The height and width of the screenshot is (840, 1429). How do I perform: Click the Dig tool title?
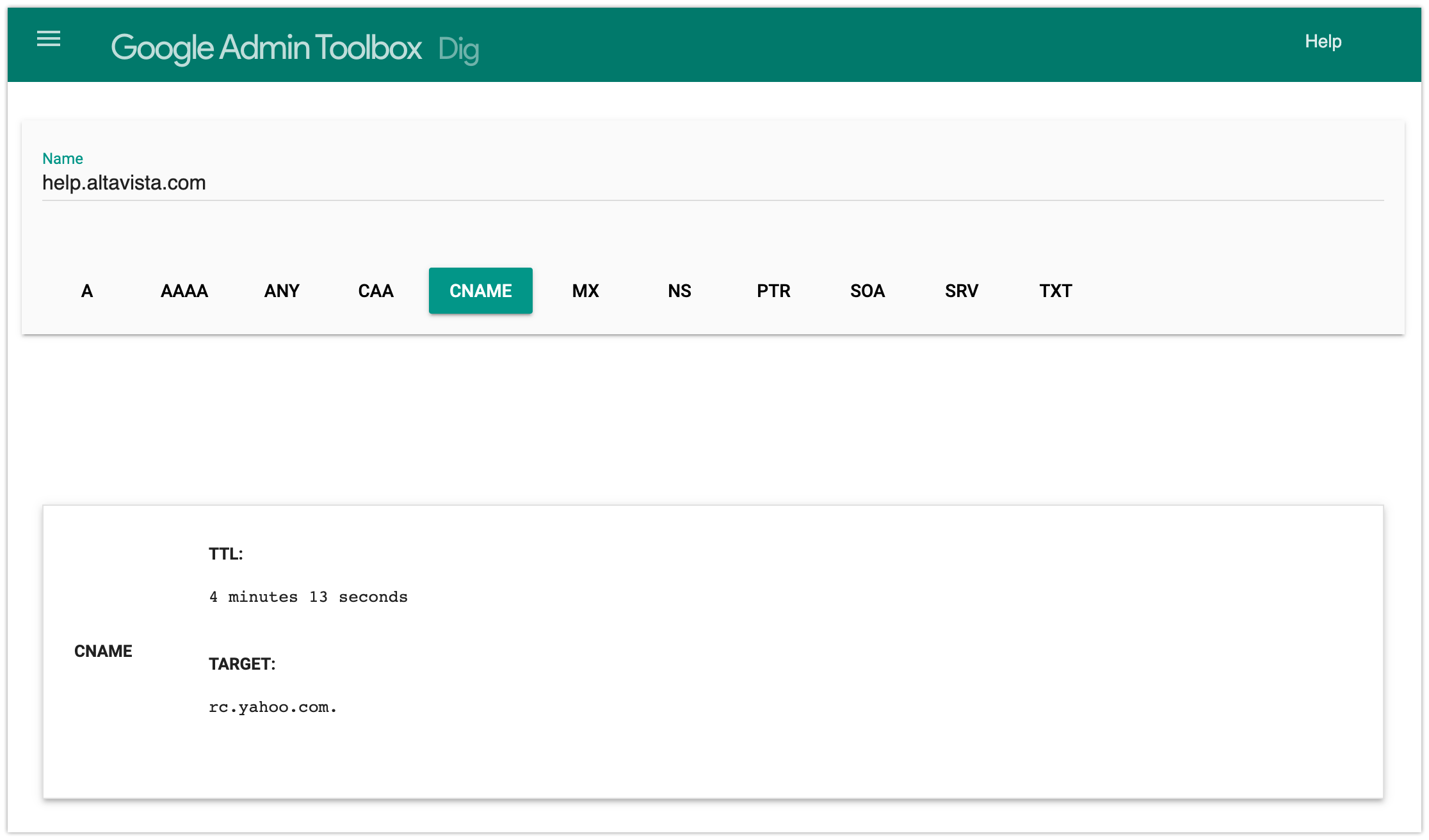click(x=458, y=49)
